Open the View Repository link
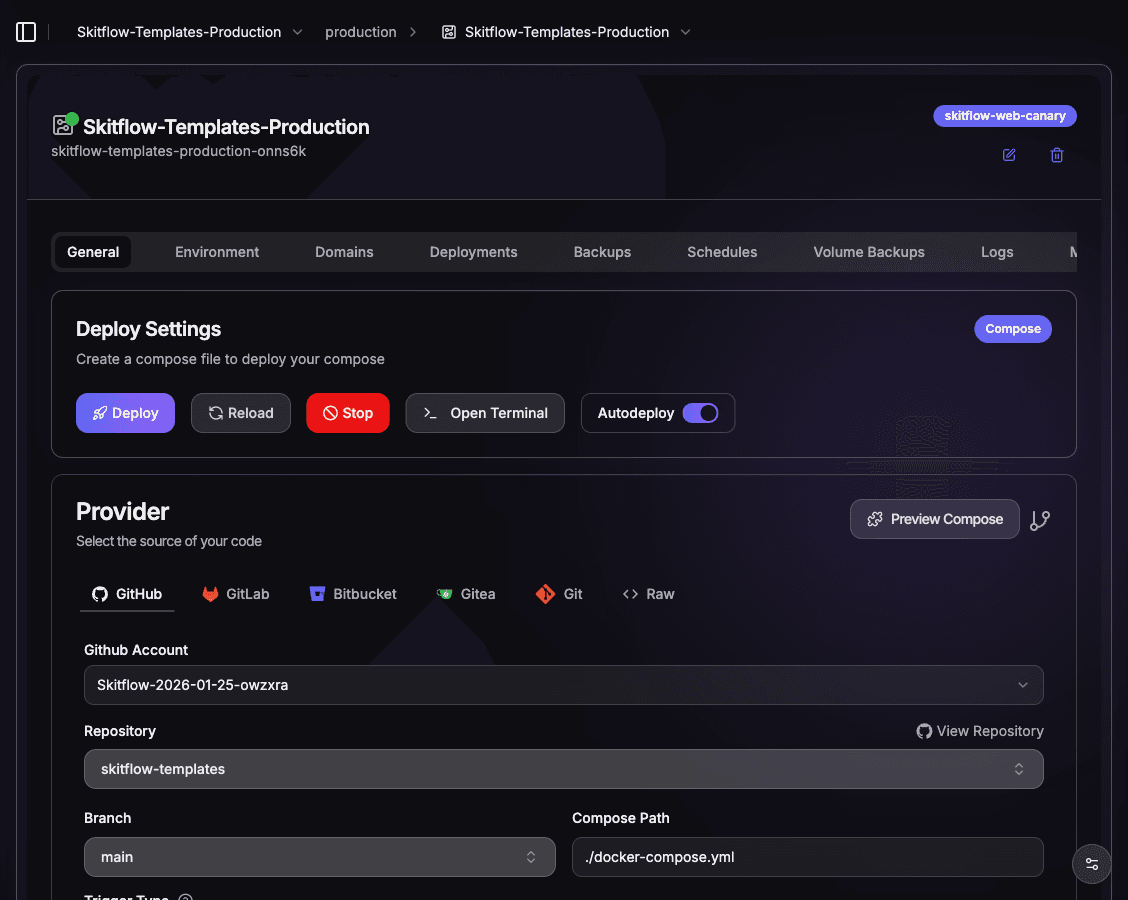The image size is (1128, 900). coord(979,731)
